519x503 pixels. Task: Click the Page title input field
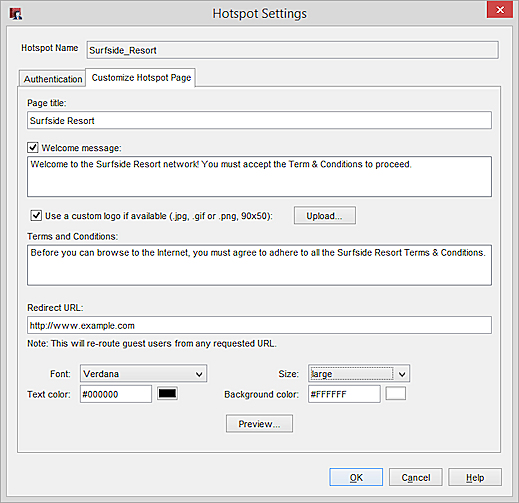259,120
